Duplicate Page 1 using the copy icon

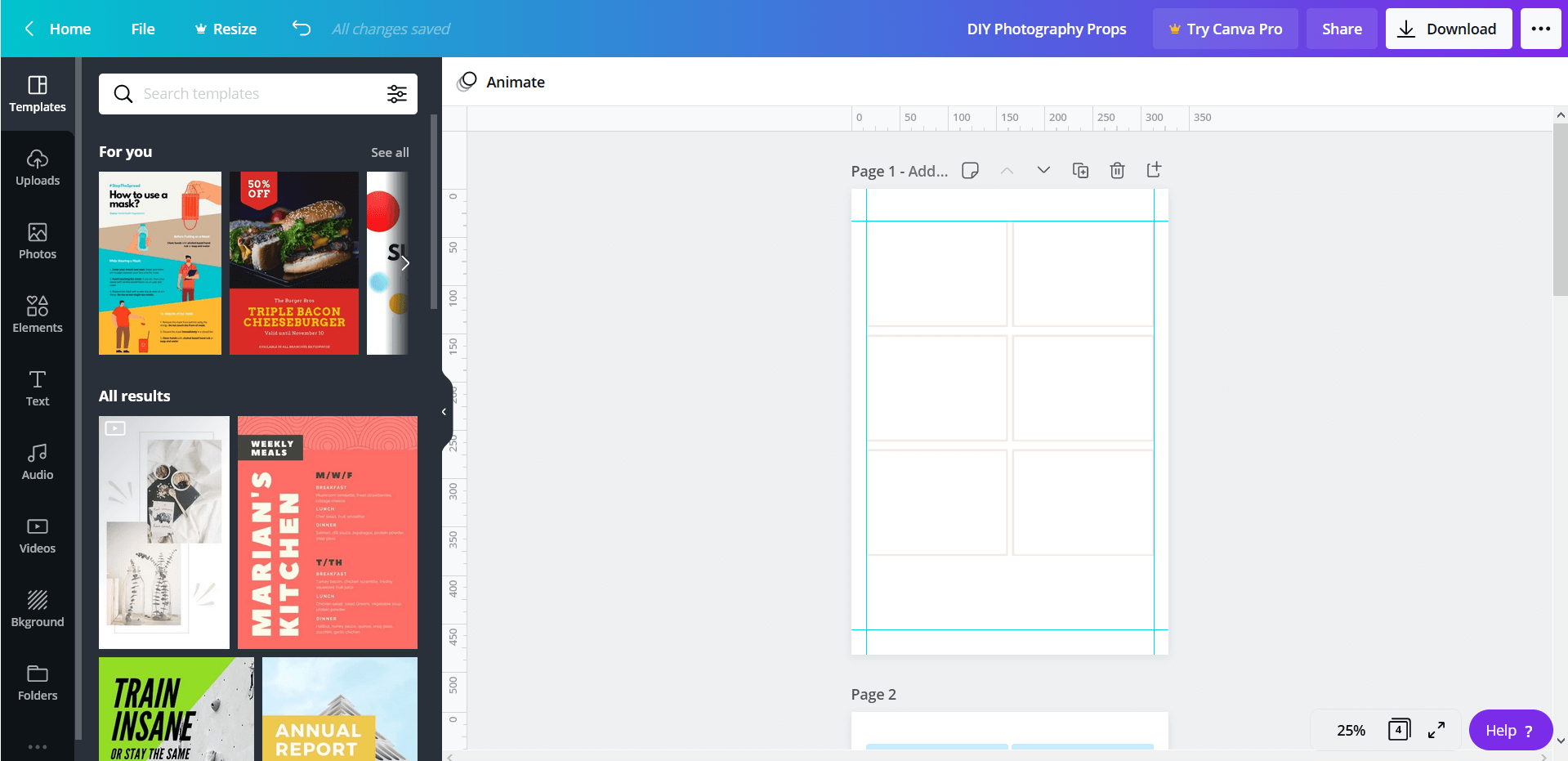click(1080, 170)
